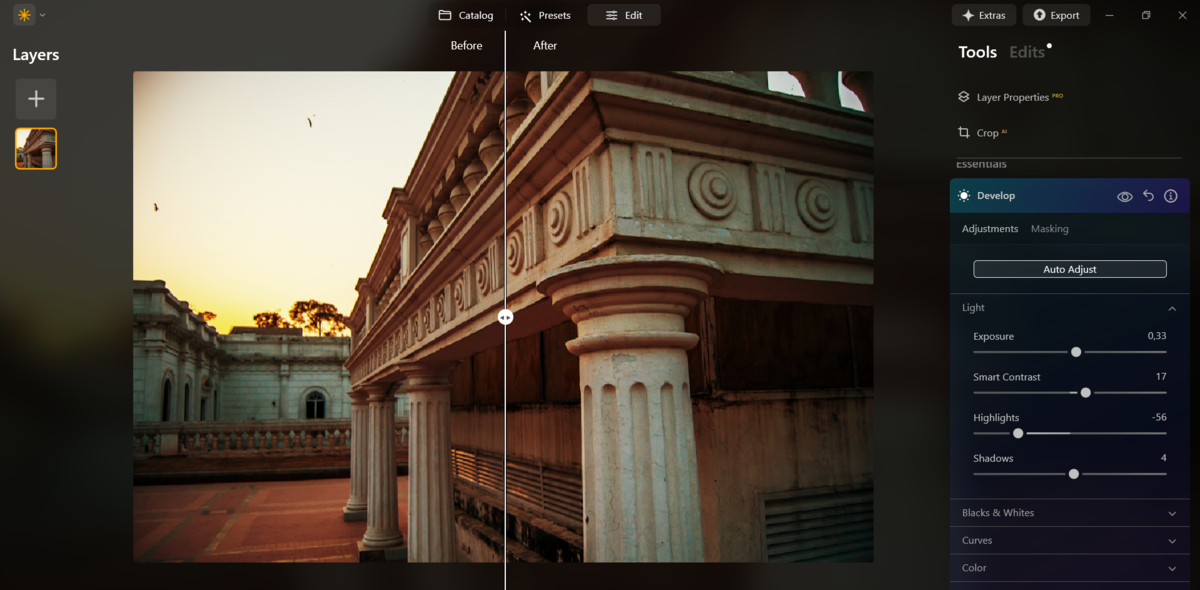Open the Extras panel

click(x=983, y=15)
